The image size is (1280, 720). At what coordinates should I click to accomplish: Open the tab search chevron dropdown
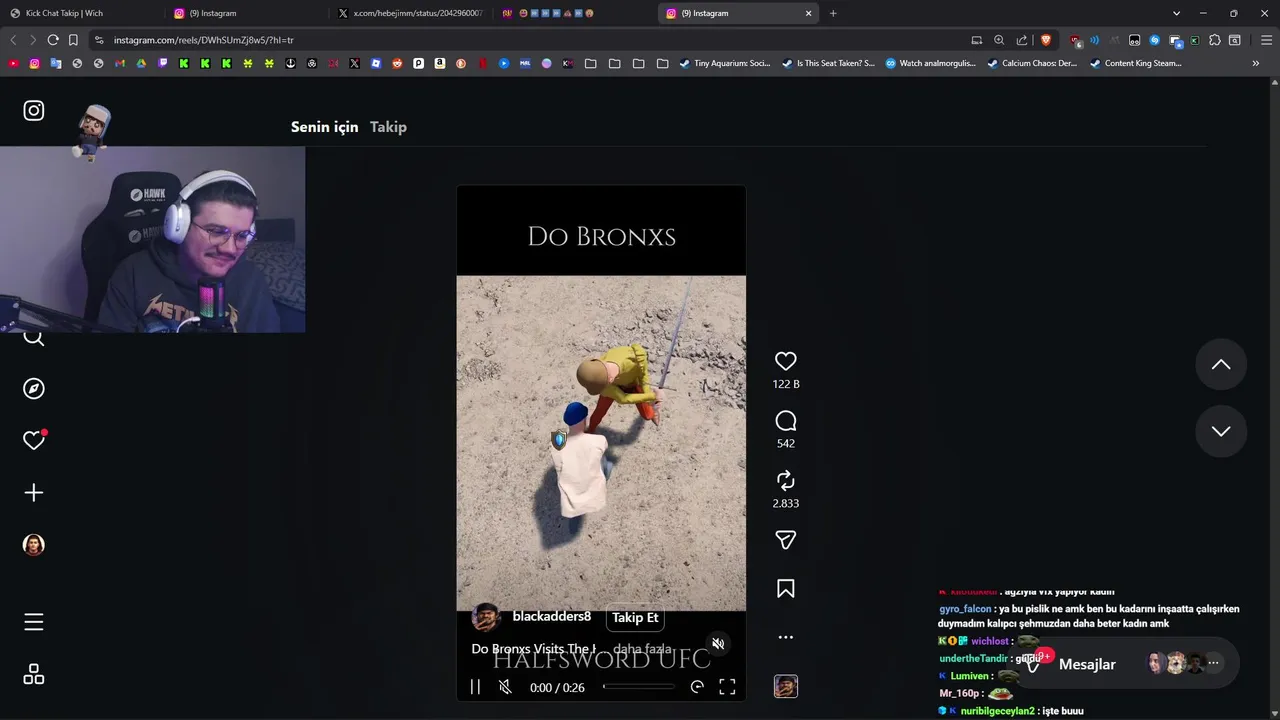pos(1176,13)
